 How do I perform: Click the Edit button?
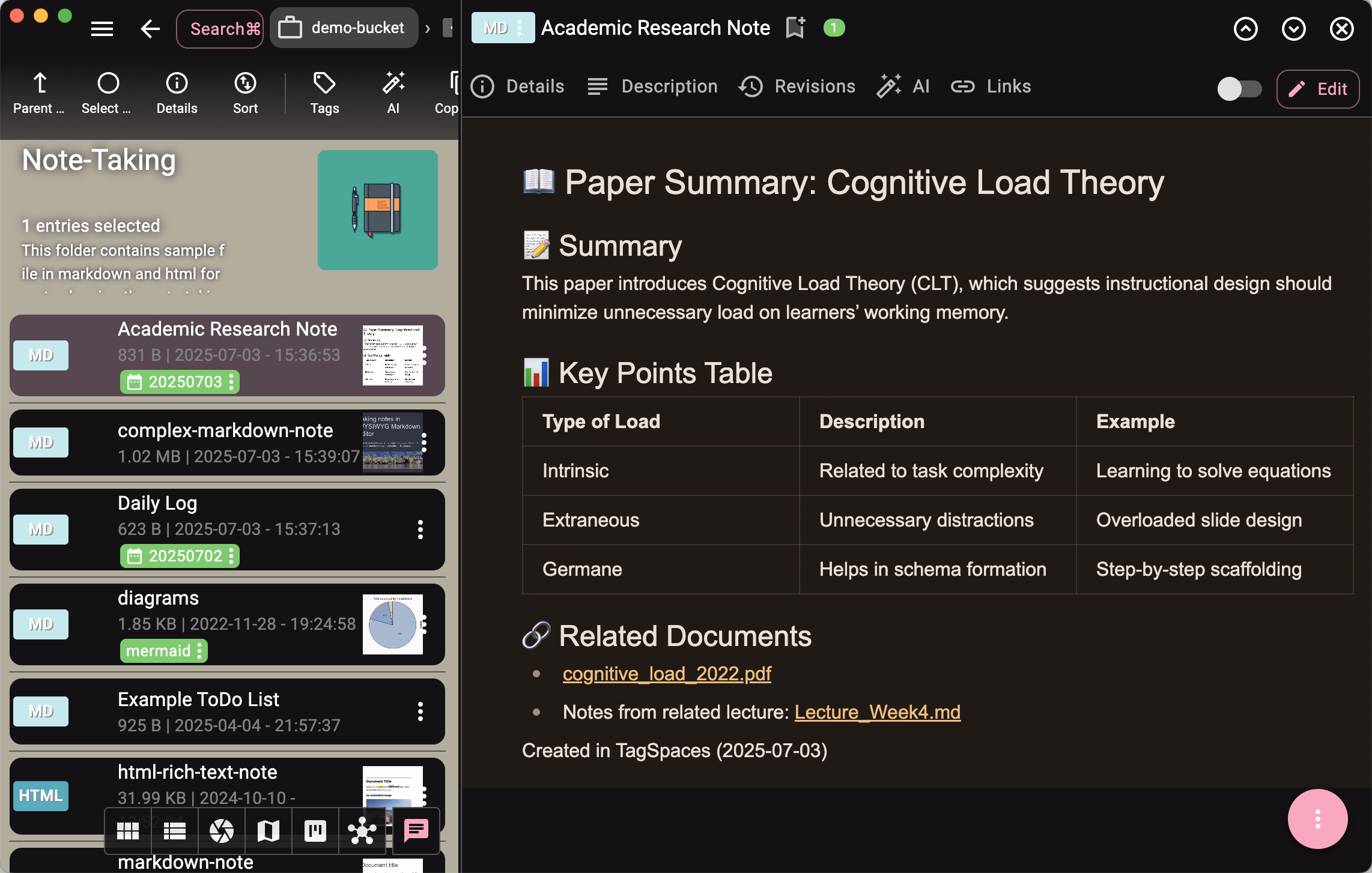[x=1318, y=89]
